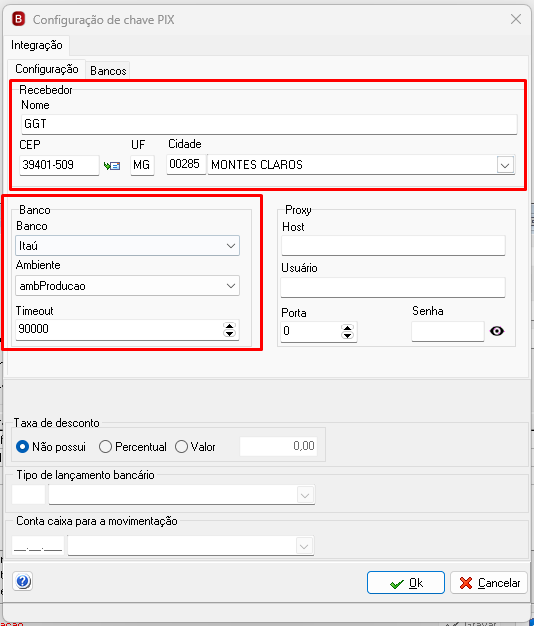Screen dimensions: 534x626
Task: Select the Integração tab
Action: pos(37,45)
